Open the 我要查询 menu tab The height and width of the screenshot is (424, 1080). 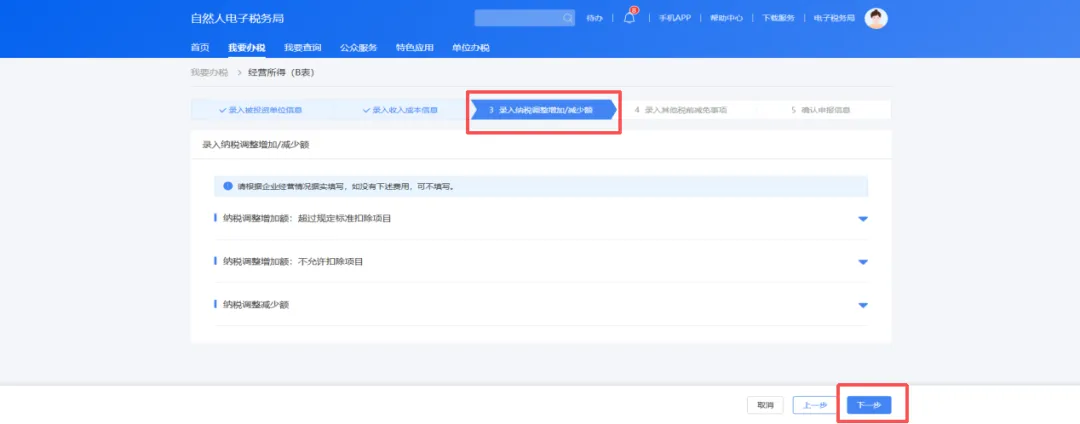302,48
